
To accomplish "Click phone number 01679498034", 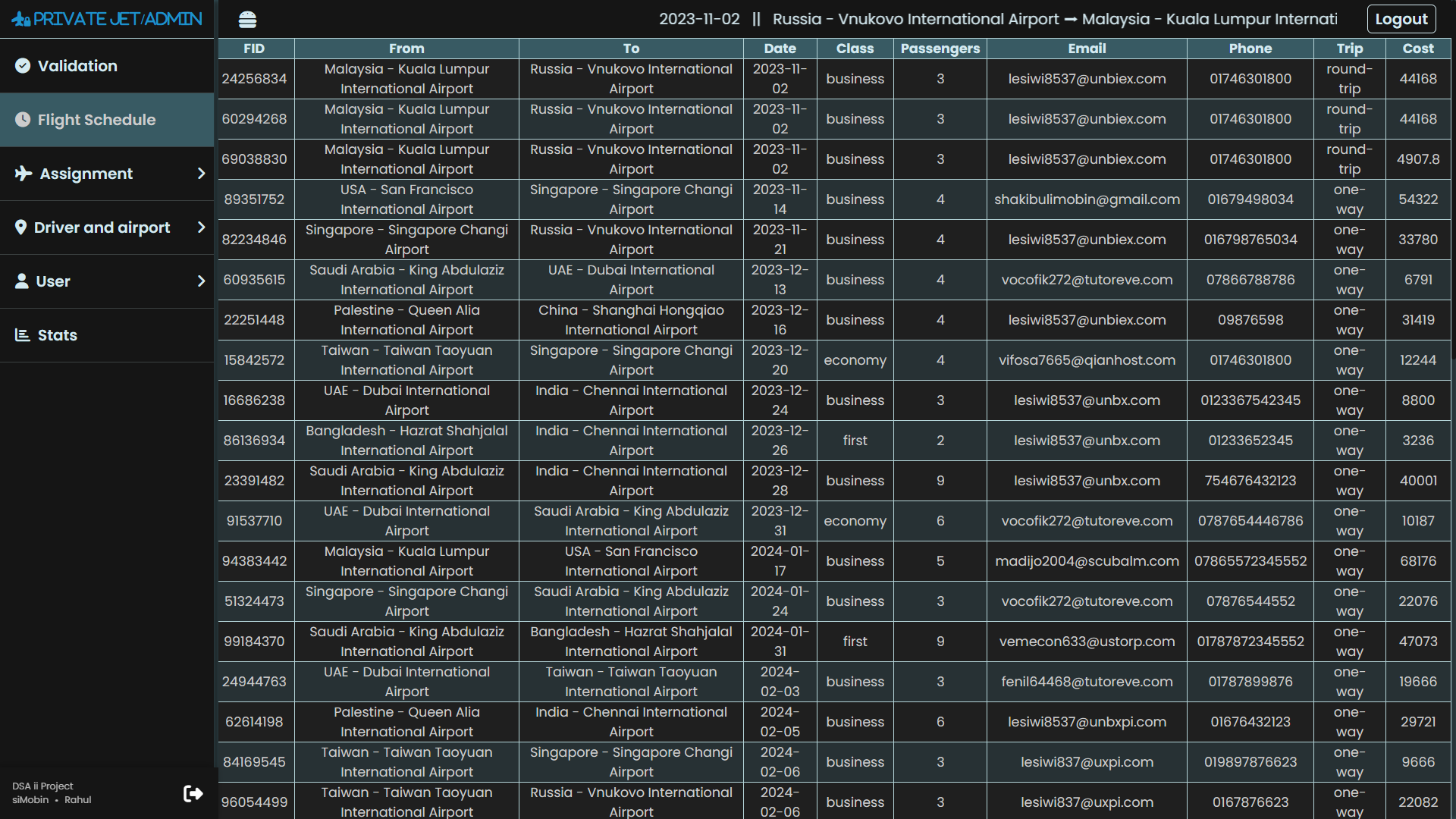I will pos(1250,199).
